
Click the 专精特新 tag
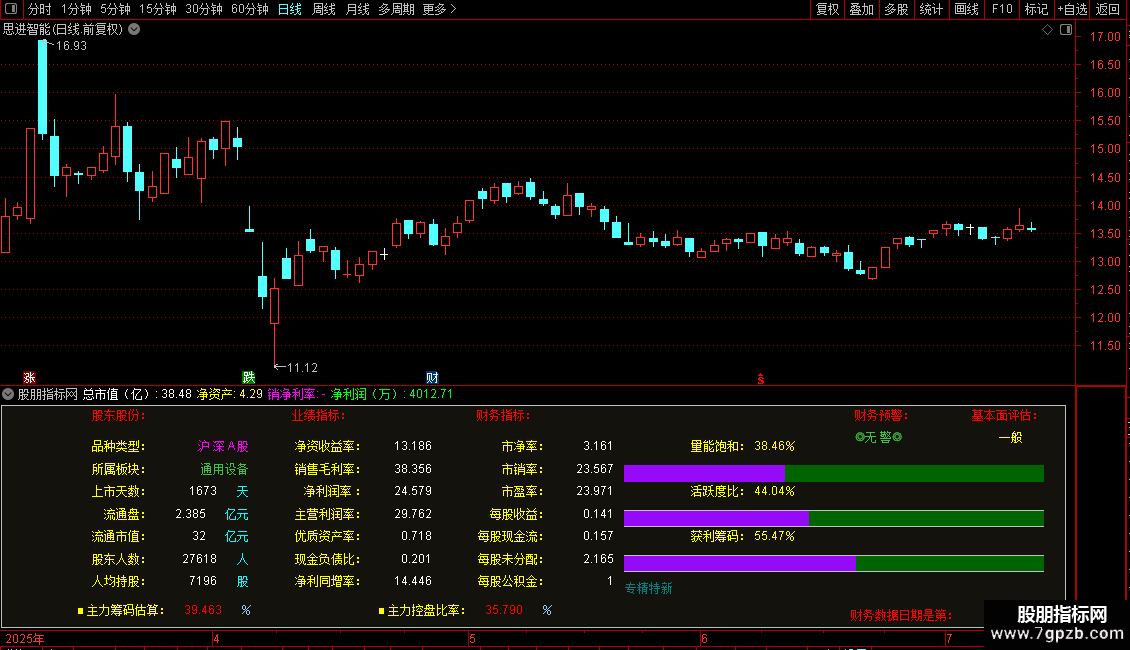tap(649, 589)
